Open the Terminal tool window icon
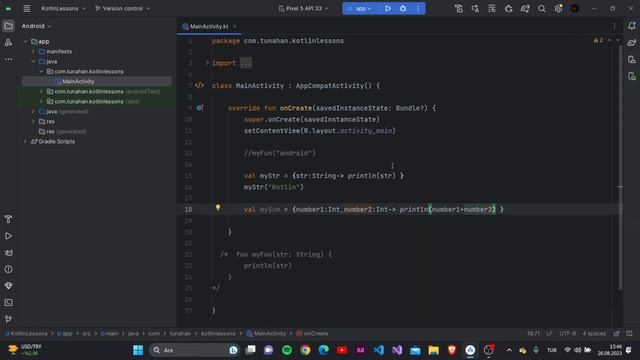640x360 pixels. point(8,302)
